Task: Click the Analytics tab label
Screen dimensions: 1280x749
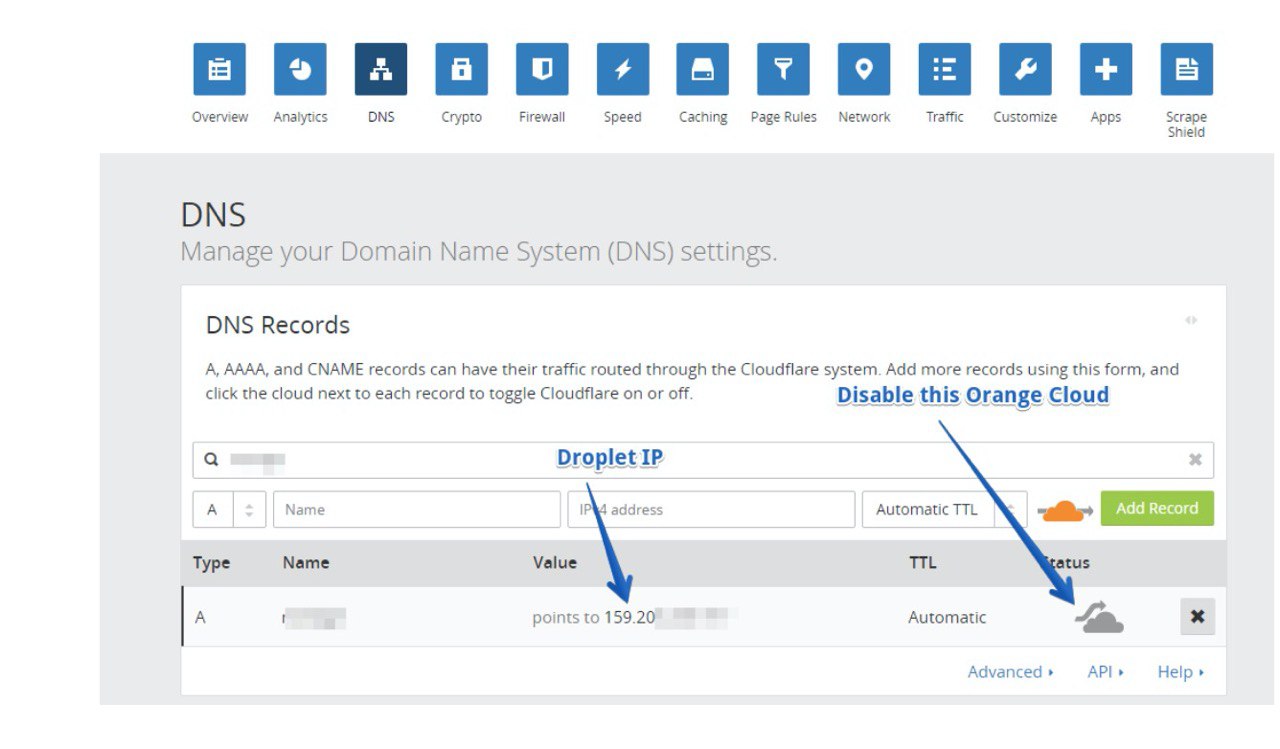Action: [x=300, y=117]
